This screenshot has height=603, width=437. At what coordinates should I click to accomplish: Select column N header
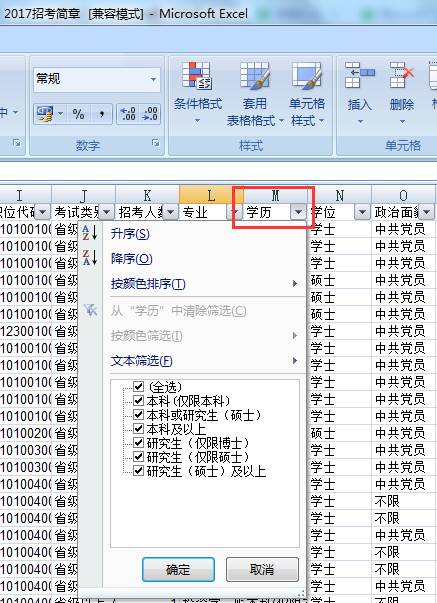339,195
